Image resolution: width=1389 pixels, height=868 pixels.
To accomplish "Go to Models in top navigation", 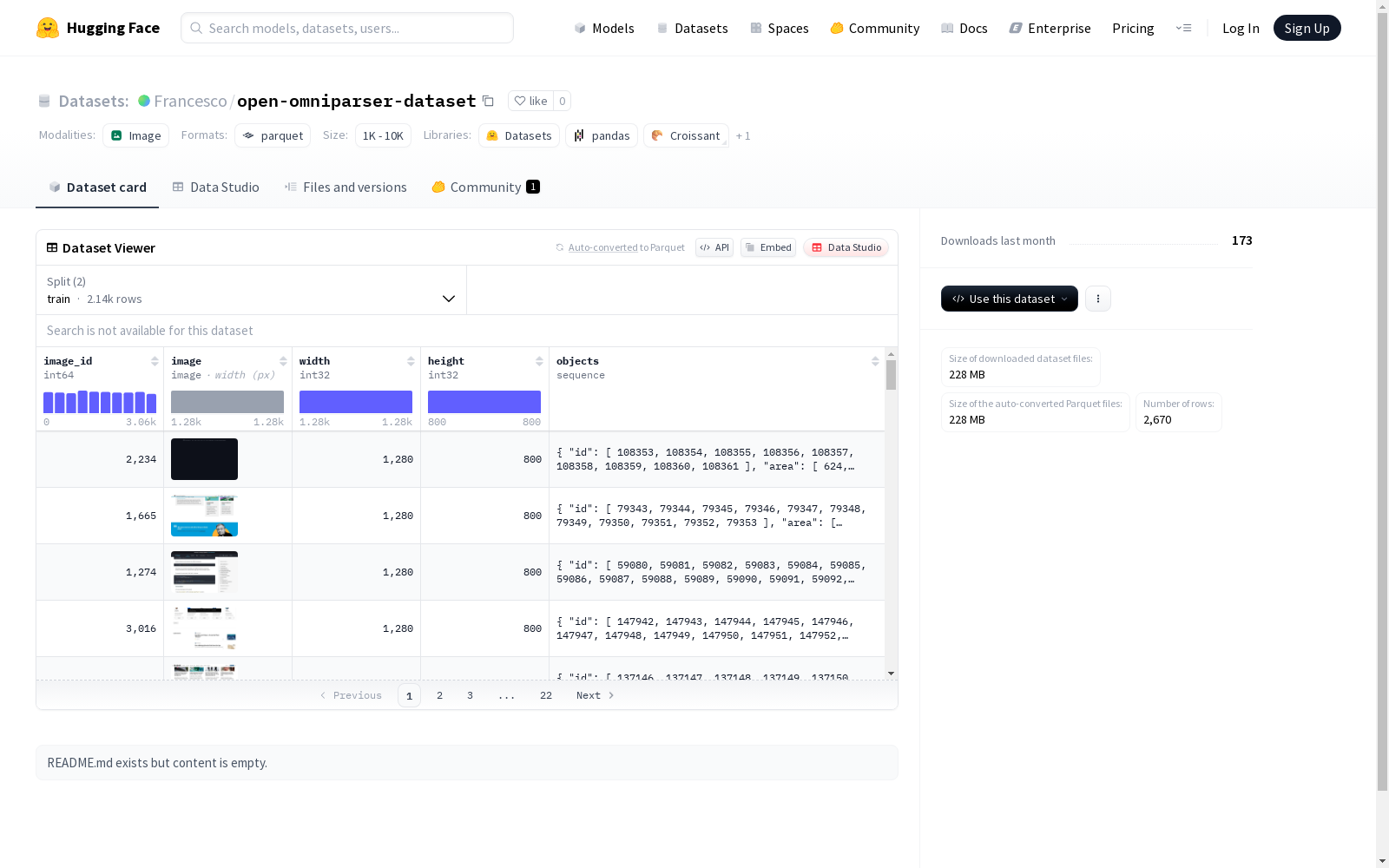I will pos(604,28).
